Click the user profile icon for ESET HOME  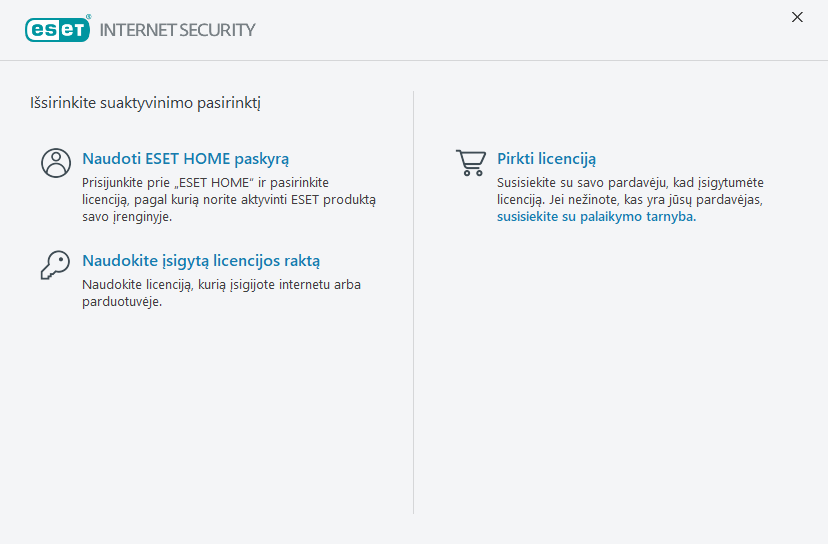pos(56,163)
